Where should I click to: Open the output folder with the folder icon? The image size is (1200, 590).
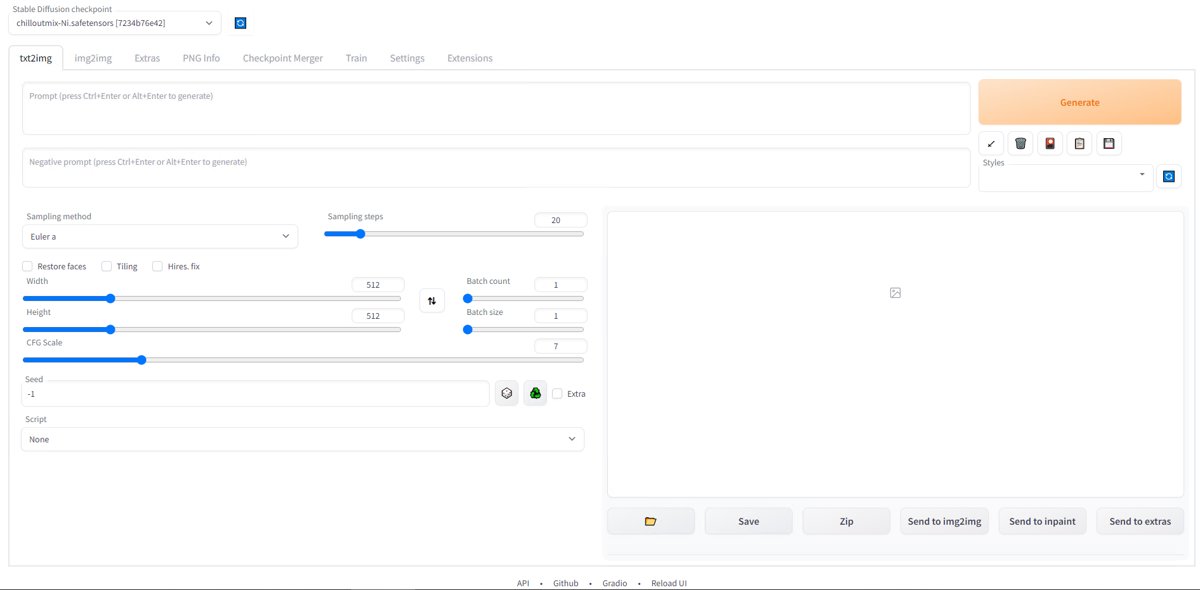(650, 521)
